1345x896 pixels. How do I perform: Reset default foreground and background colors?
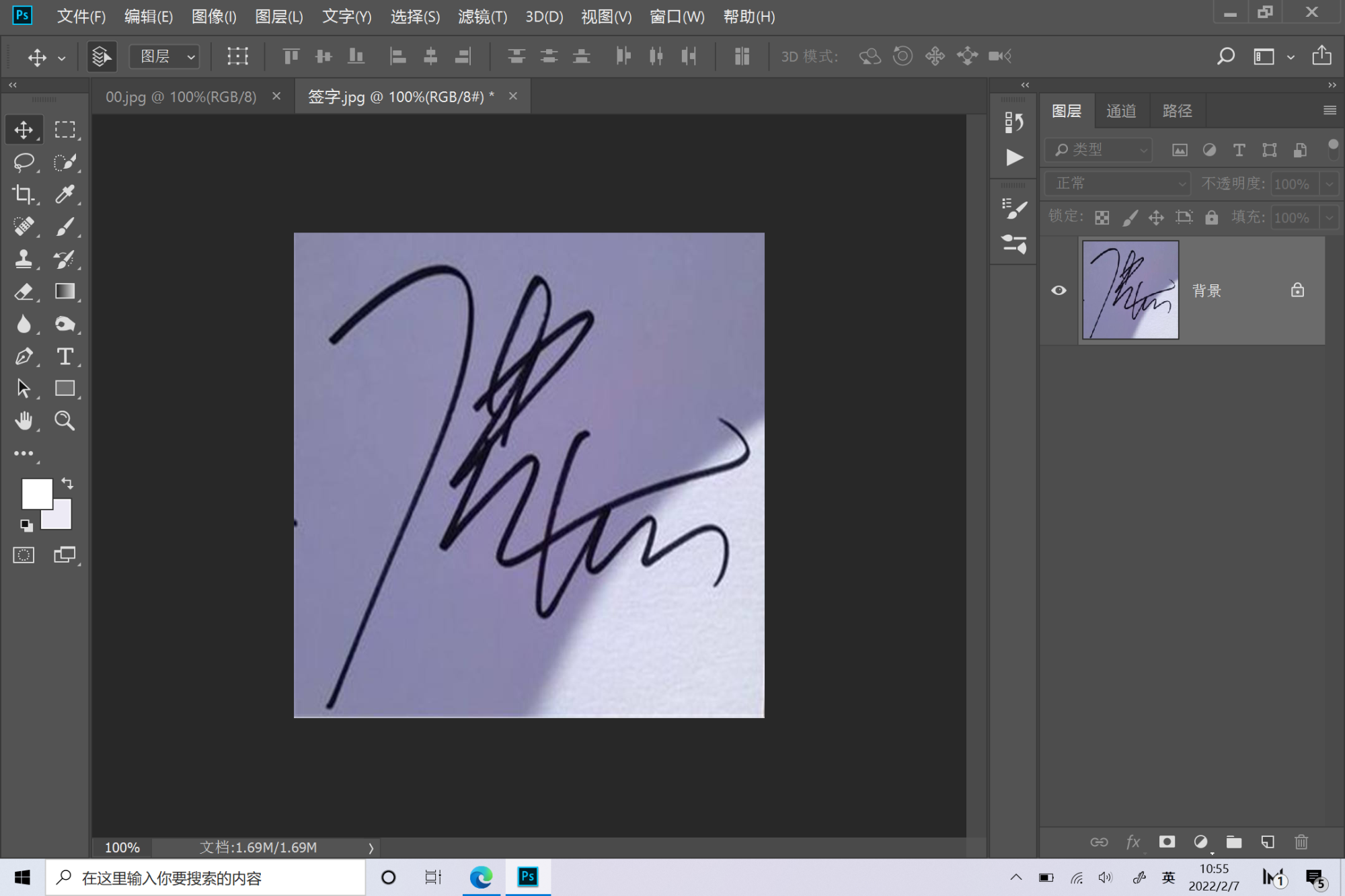click(26, 526)
